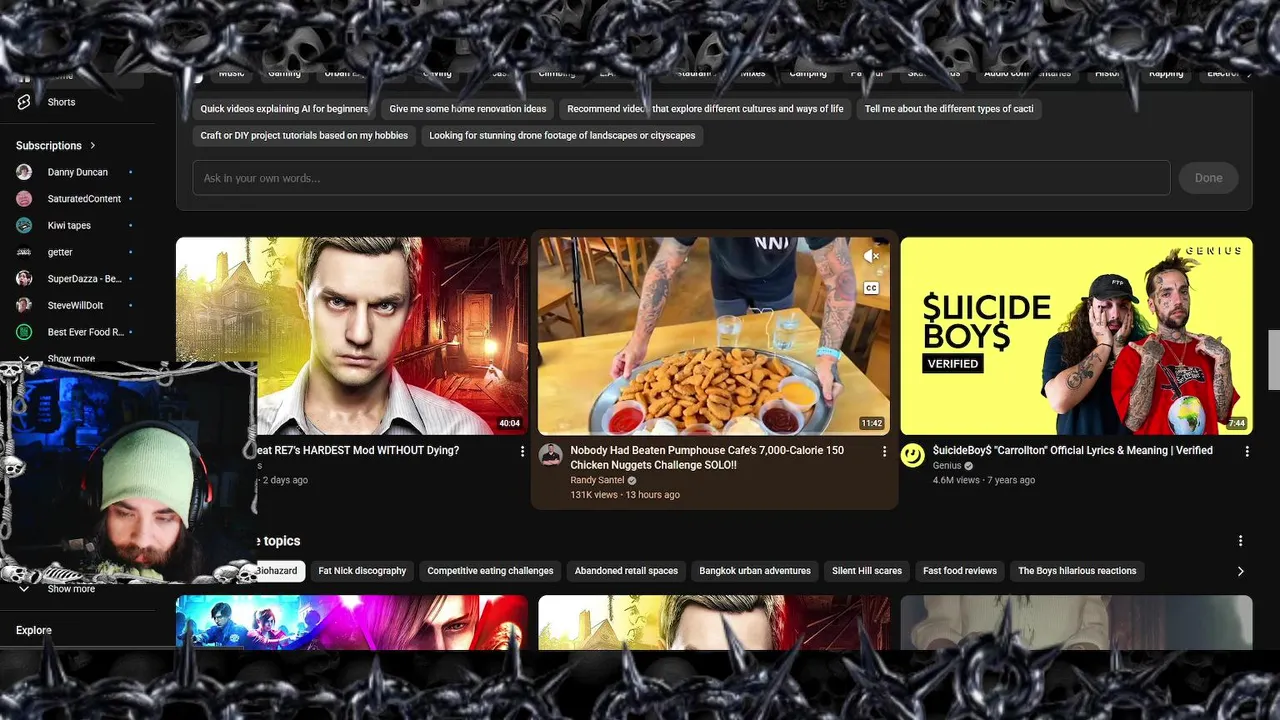Click the page scrollbar thumb on right edge
1280x720 pixels.
[x=1274, y=359]
